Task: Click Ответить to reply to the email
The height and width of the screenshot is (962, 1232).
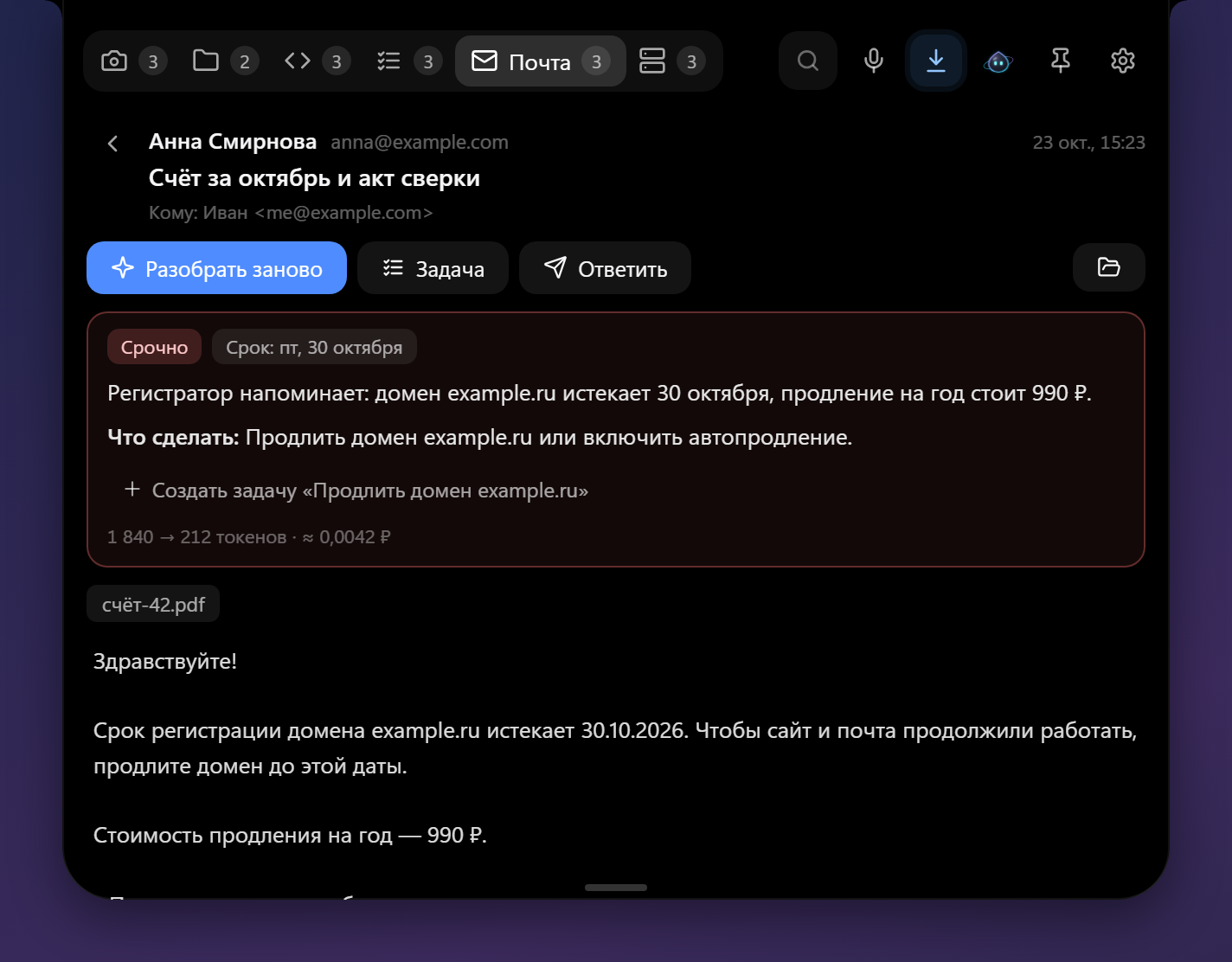Action: [x=605, y=268]
